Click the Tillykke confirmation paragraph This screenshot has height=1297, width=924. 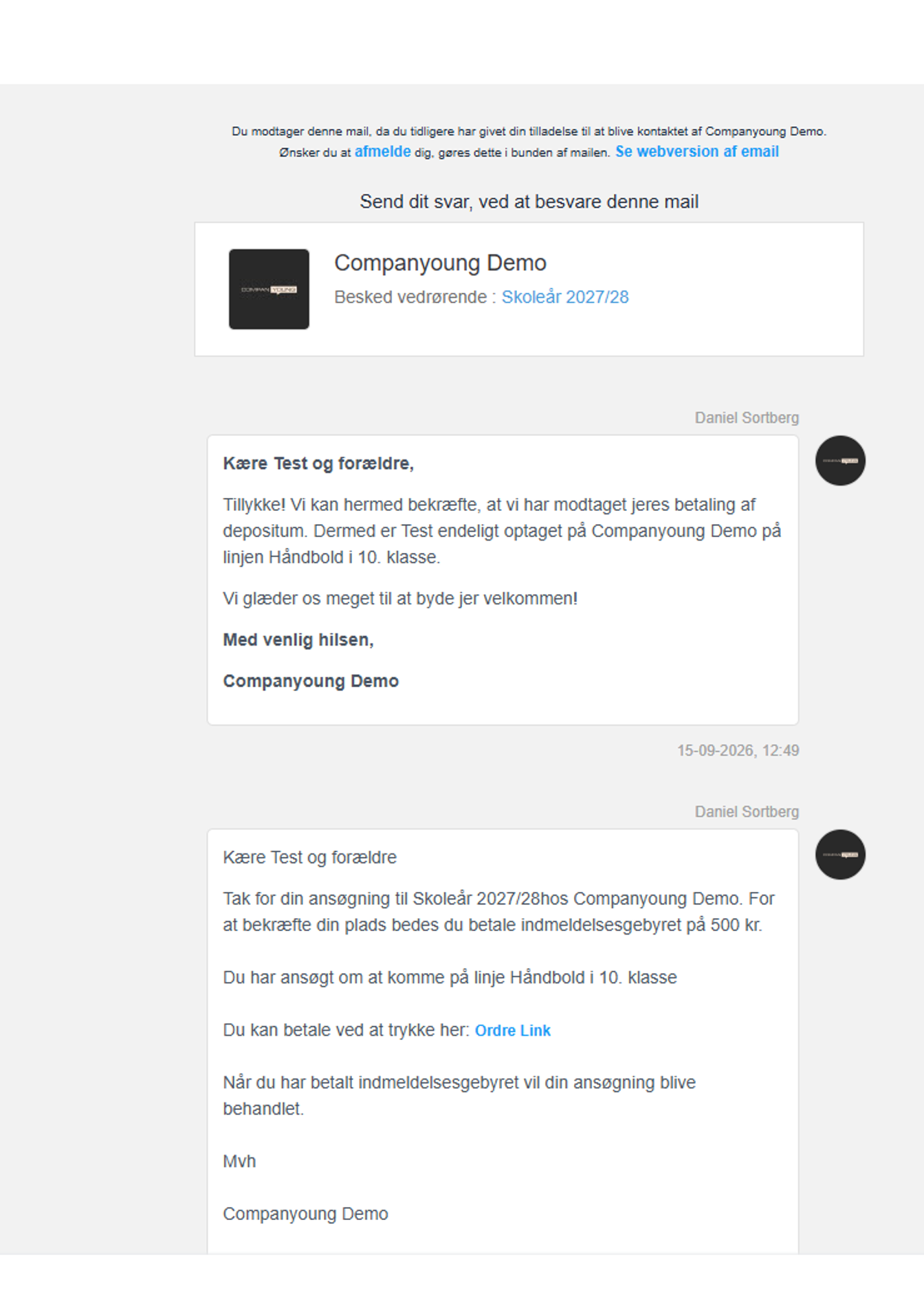(502, 531)
